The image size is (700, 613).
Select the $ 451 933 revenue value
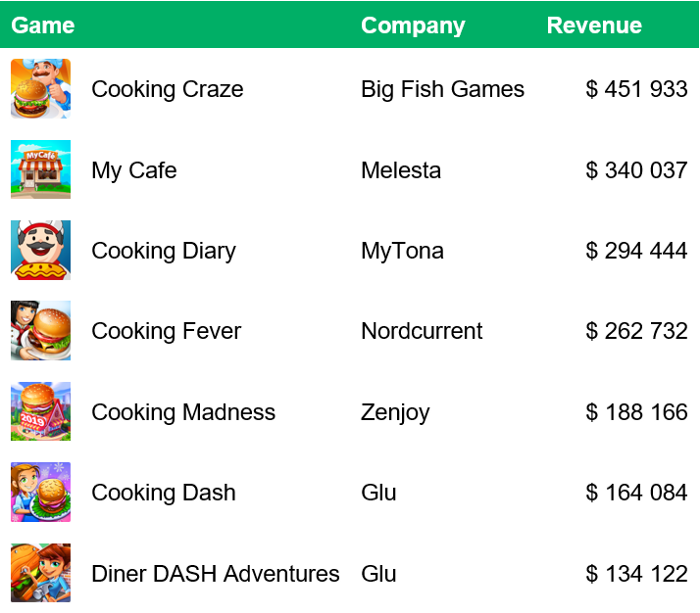(636, 89)
